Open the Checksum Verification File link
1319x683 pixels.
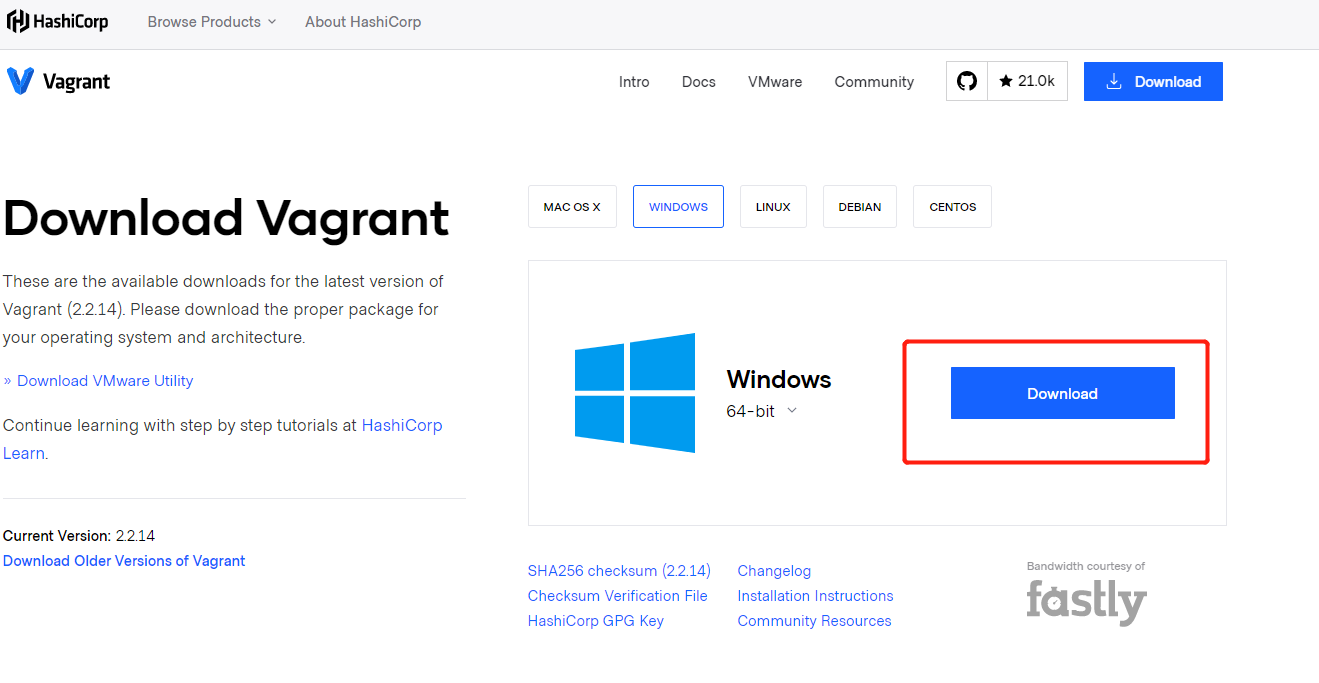(x=617, y=596)
